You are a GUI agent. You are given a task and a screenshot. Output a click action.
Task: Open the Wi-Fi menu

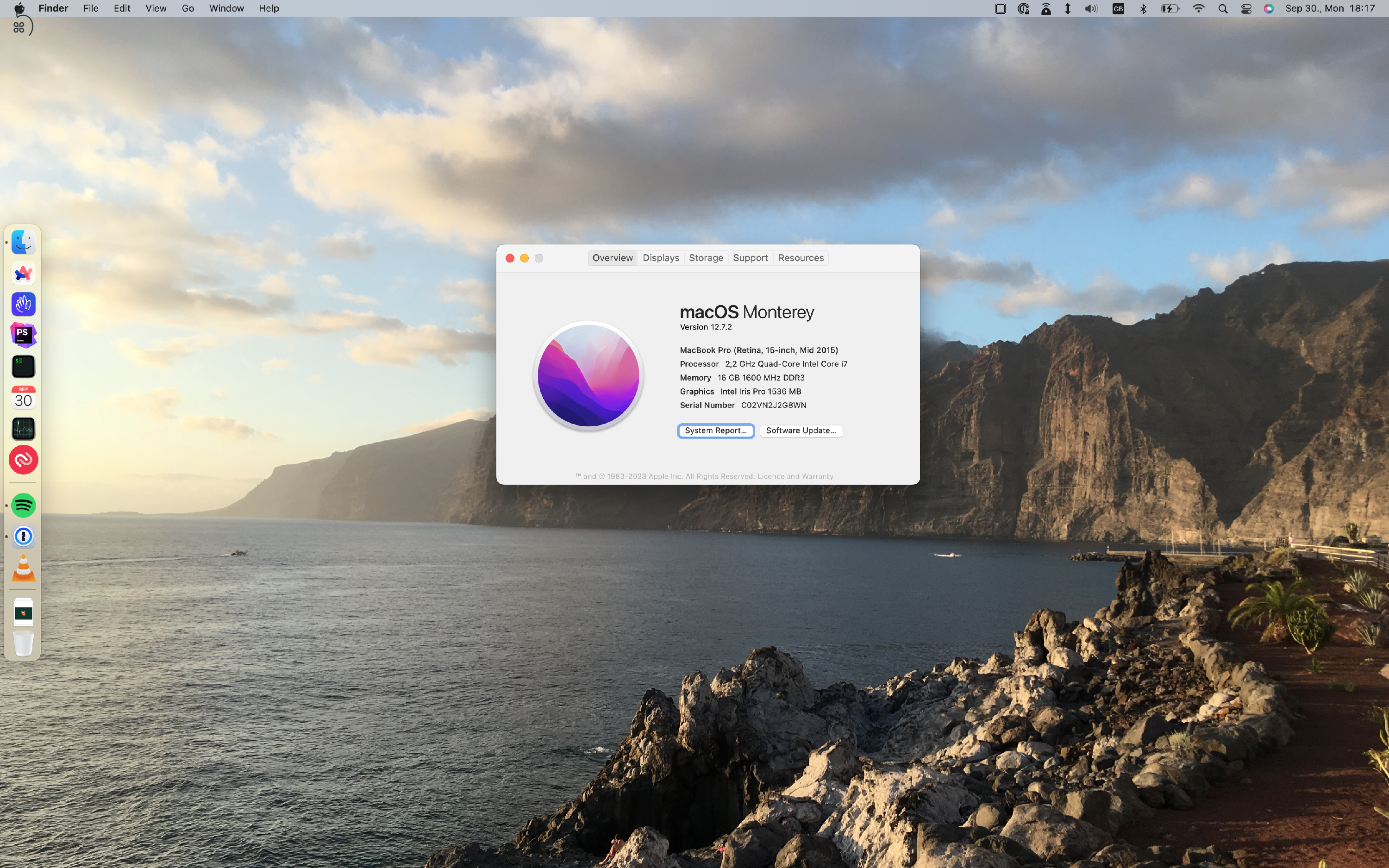coord(1198,9)
